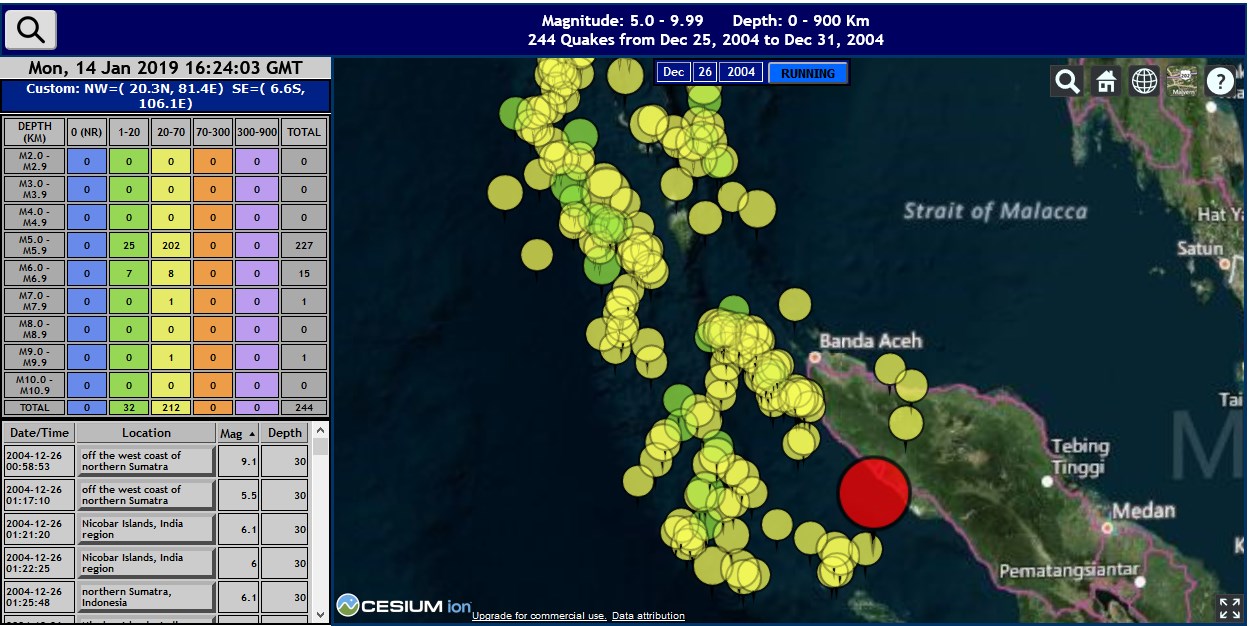This screenshot has height=626, width=1249.
Task: Click the Depth column header
Action: click(x=285, y=433)
